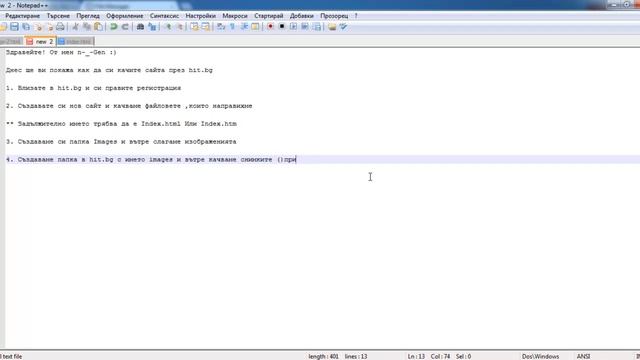This screenshot has height=360, width=640.
Task: Open the Редактиране menu
Action: pyautogui.click(x=22, y=16)
